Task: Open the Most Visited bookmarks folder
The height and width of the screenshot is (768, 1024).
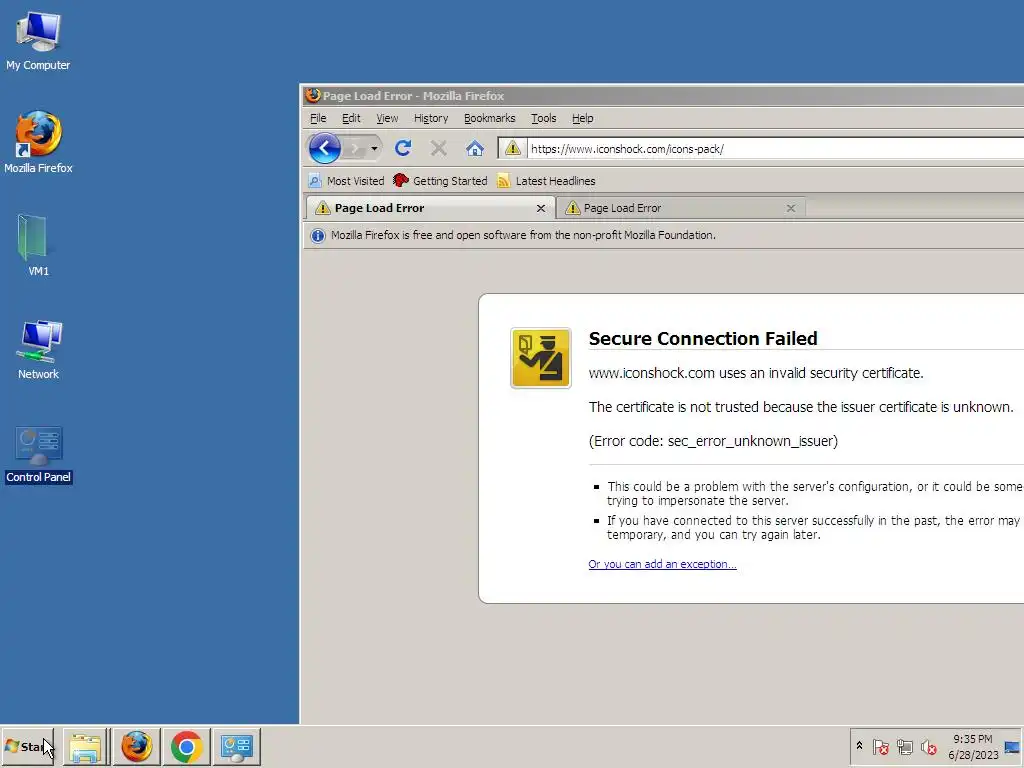Action: pyautogui.click(x=347, y=181)
